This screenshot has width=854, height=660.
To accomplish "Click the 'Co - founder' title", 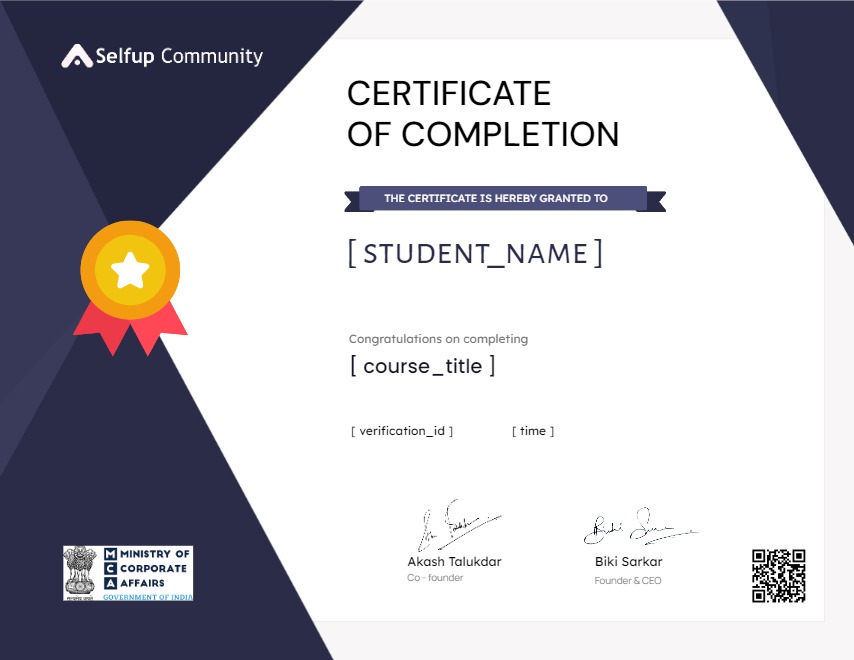I will coord(435,578).
